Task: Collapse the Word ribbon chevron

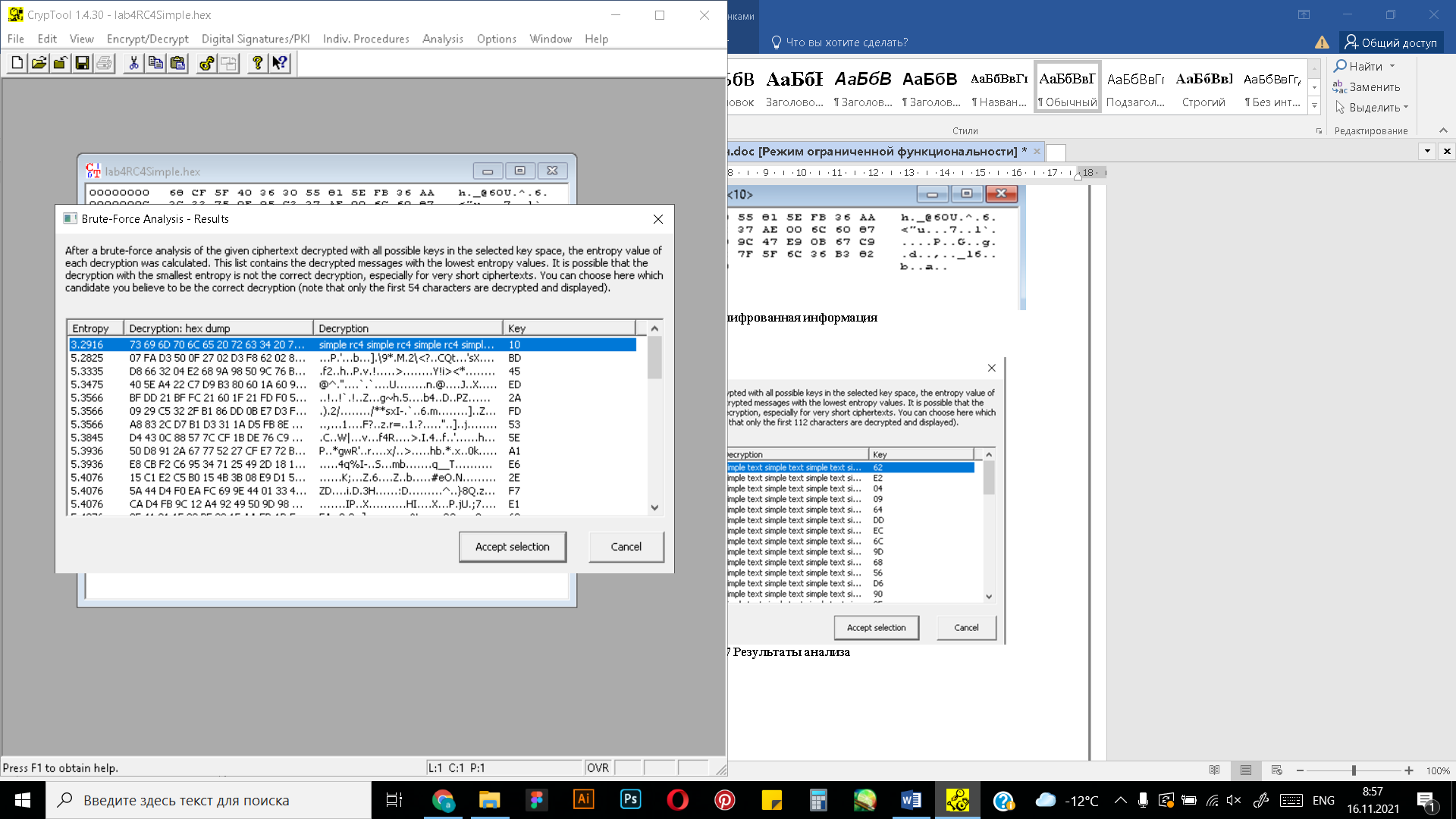Action: tap(1443, 130)
